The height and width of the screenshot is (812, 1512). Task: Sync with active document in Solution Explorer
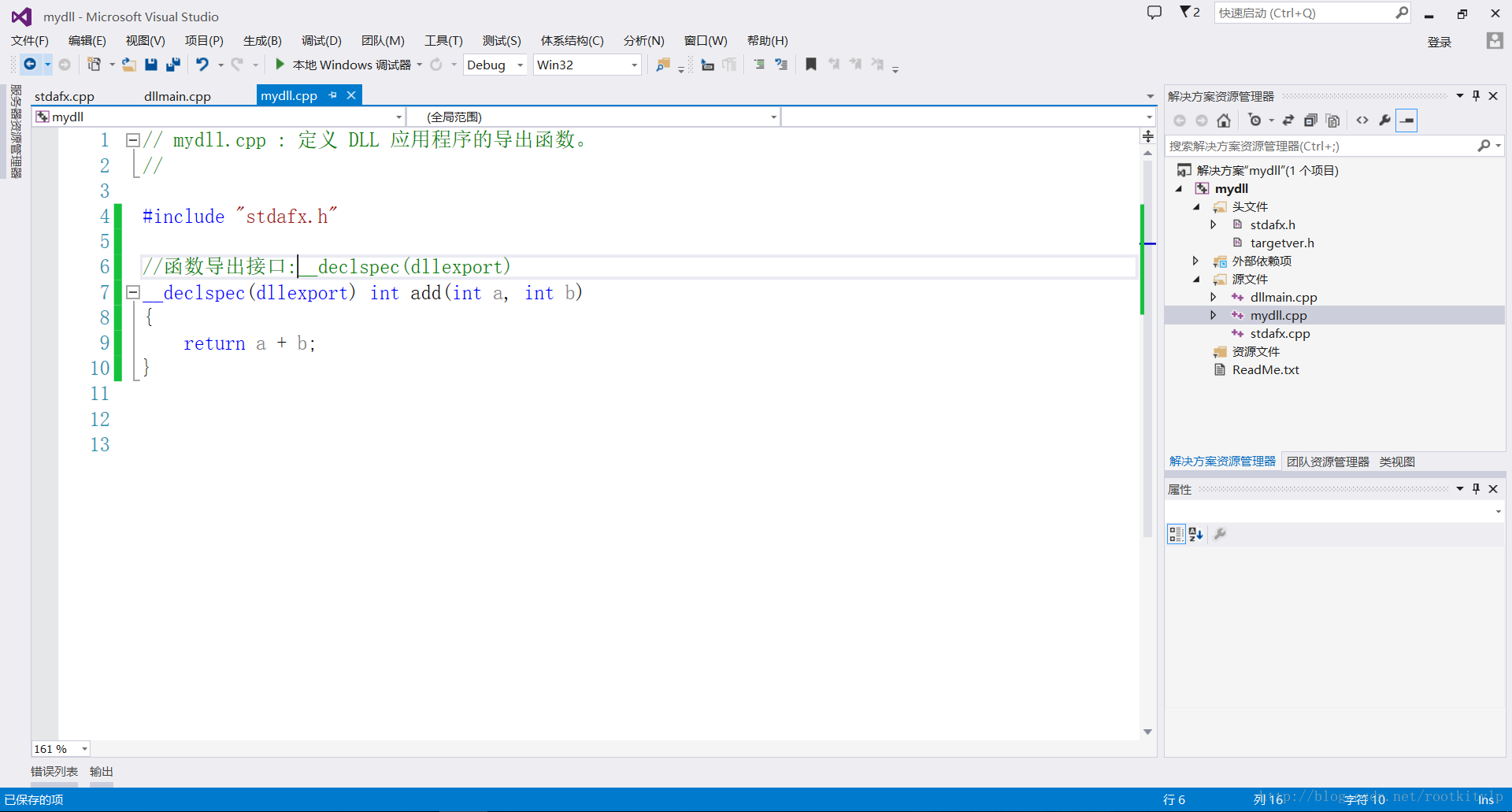[x=1288, y=121]
